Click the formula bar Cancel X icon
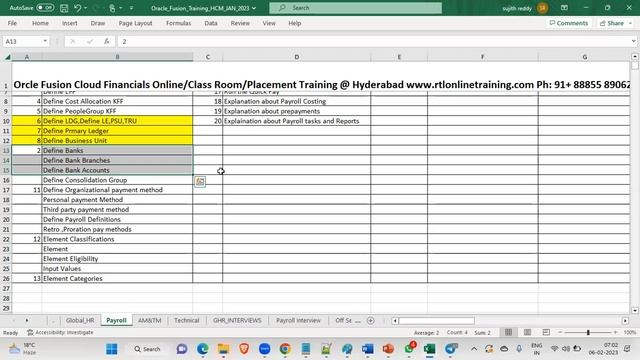Viewport: 640px width, 360px height. [73, 41]
